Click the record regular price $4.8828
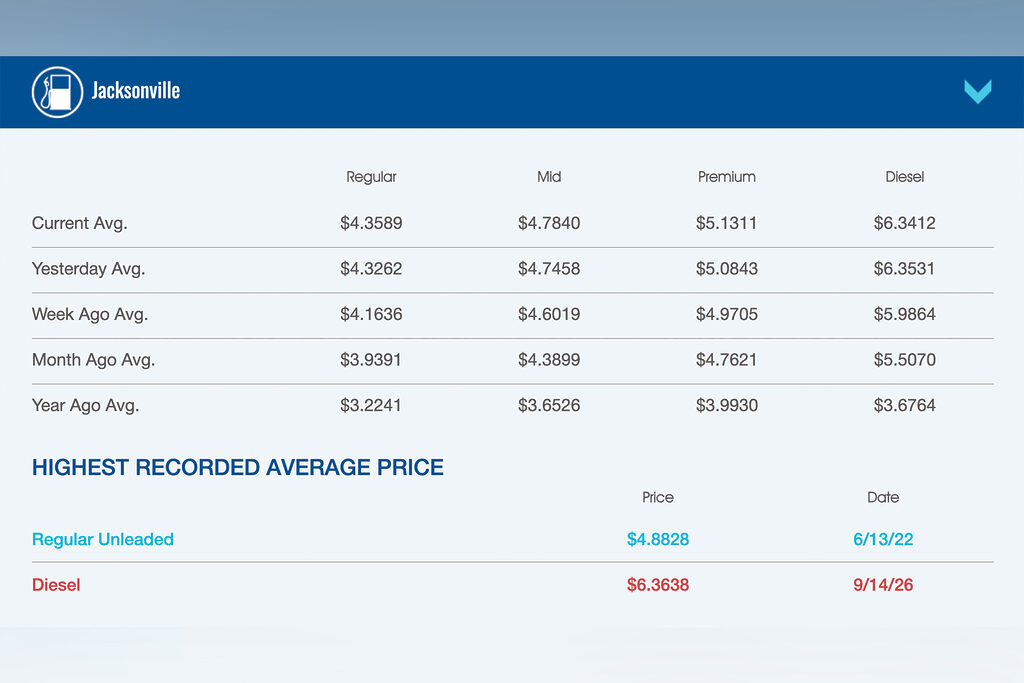The height and width of the screenshot is (683, 1024). [x=658, y=539]
